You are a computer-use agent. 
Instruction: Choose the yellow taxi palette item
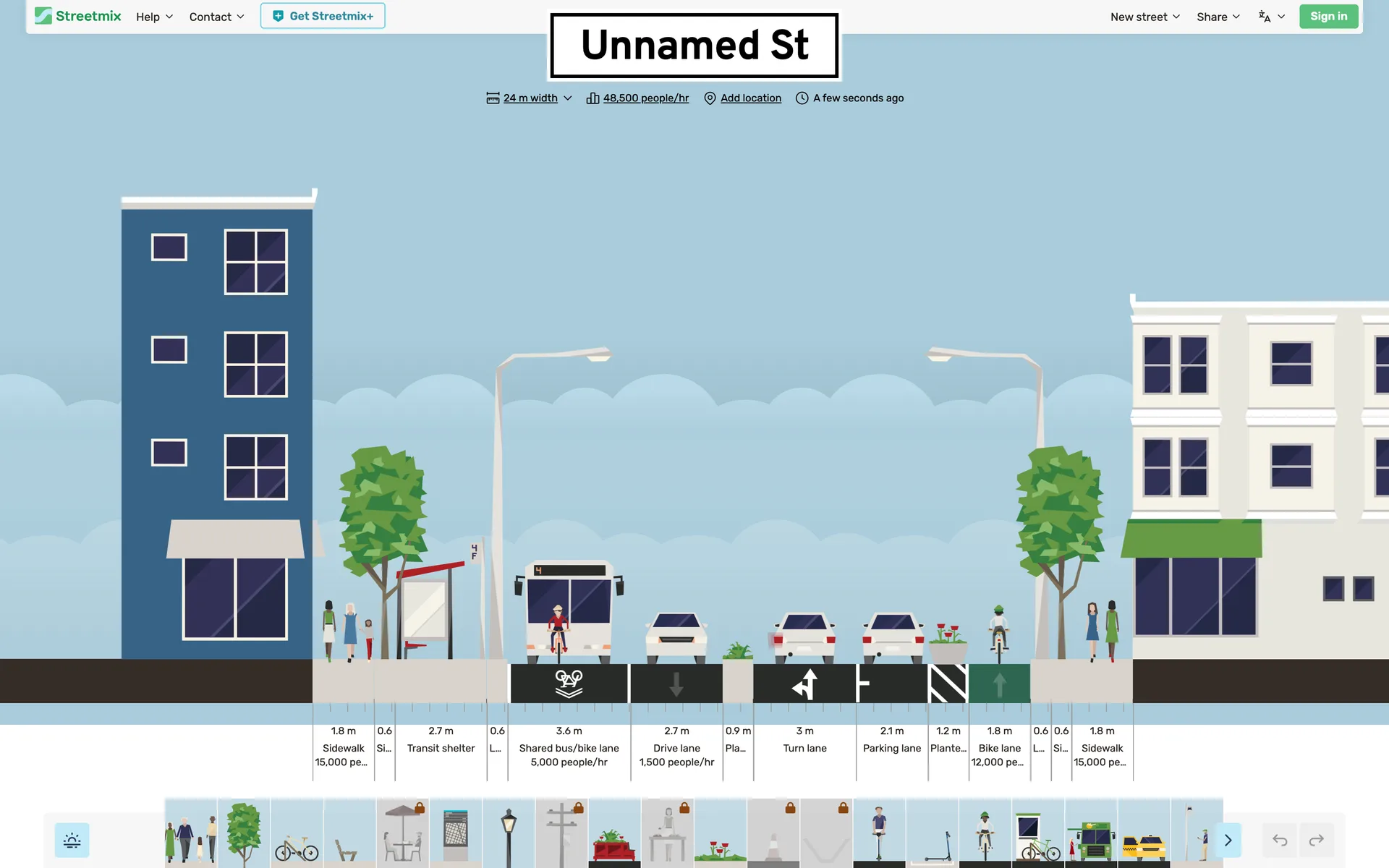pos(1143,833)
